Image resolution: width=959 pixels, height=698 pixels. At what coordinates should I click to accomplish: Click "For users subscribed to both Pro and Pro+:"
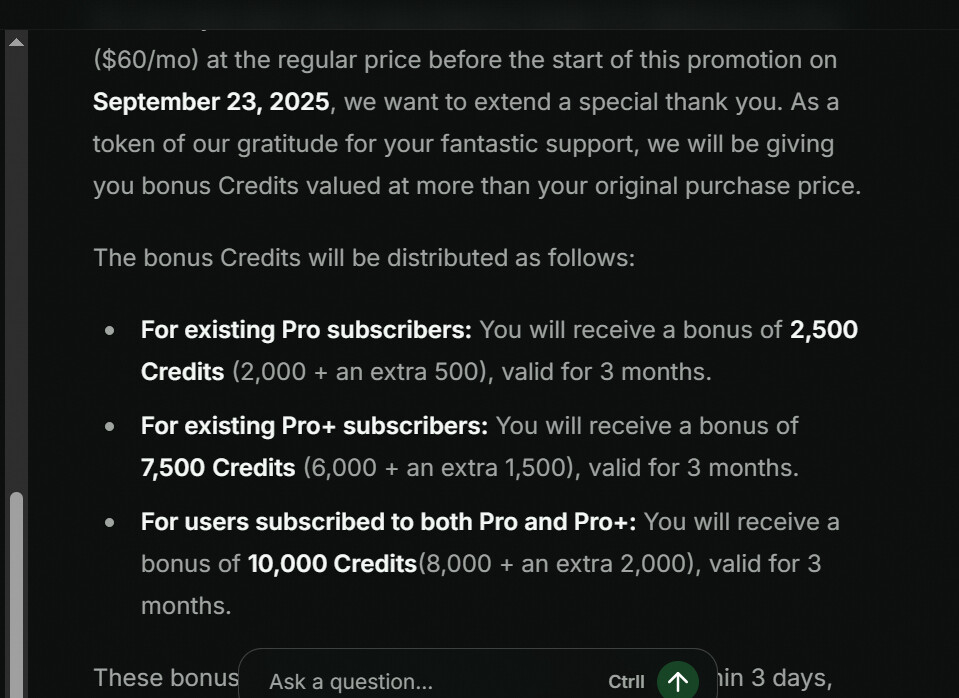pos(388,522)
